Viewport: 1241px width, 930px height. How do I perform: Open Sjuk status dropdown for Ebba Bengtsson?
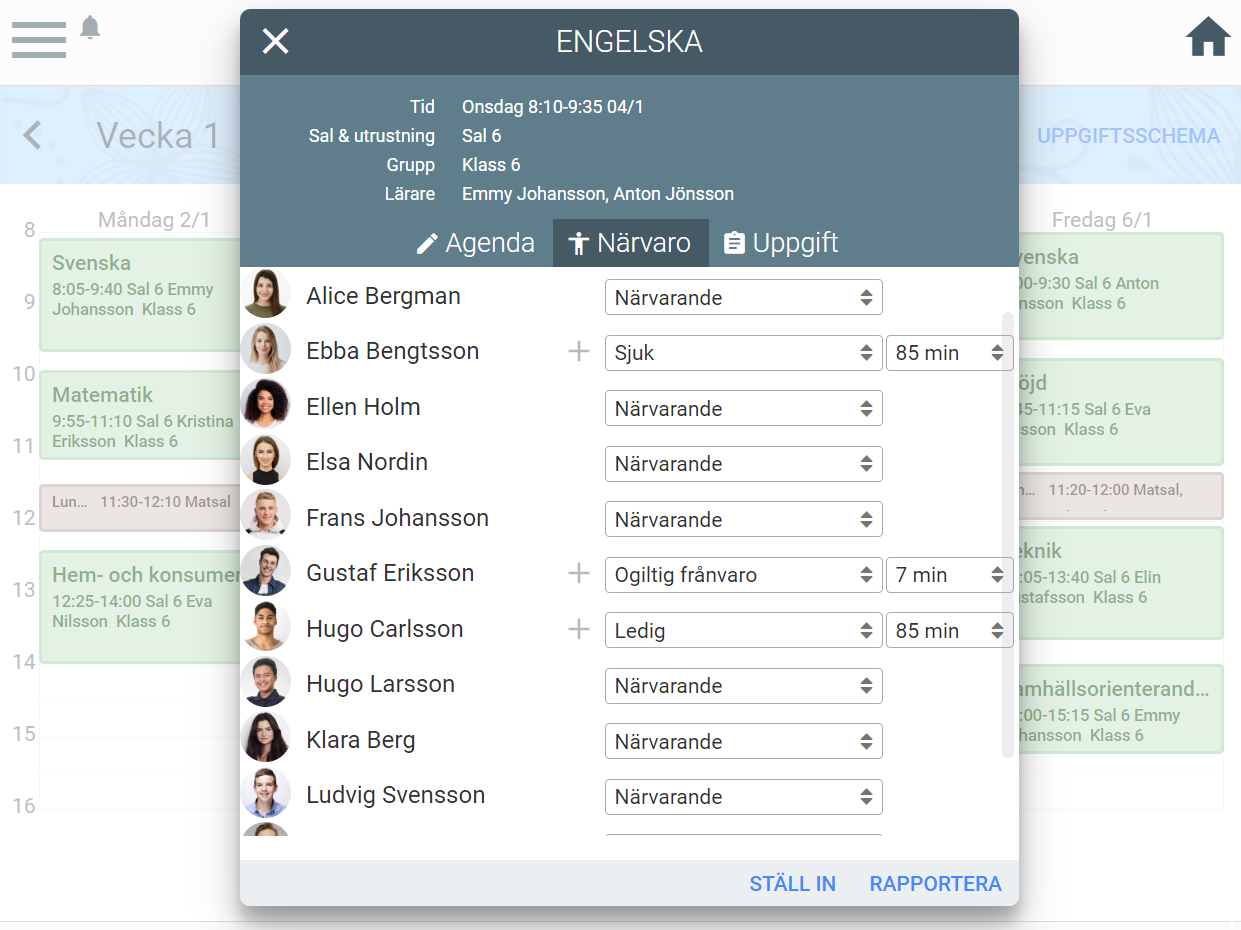[x=743, y=353]
